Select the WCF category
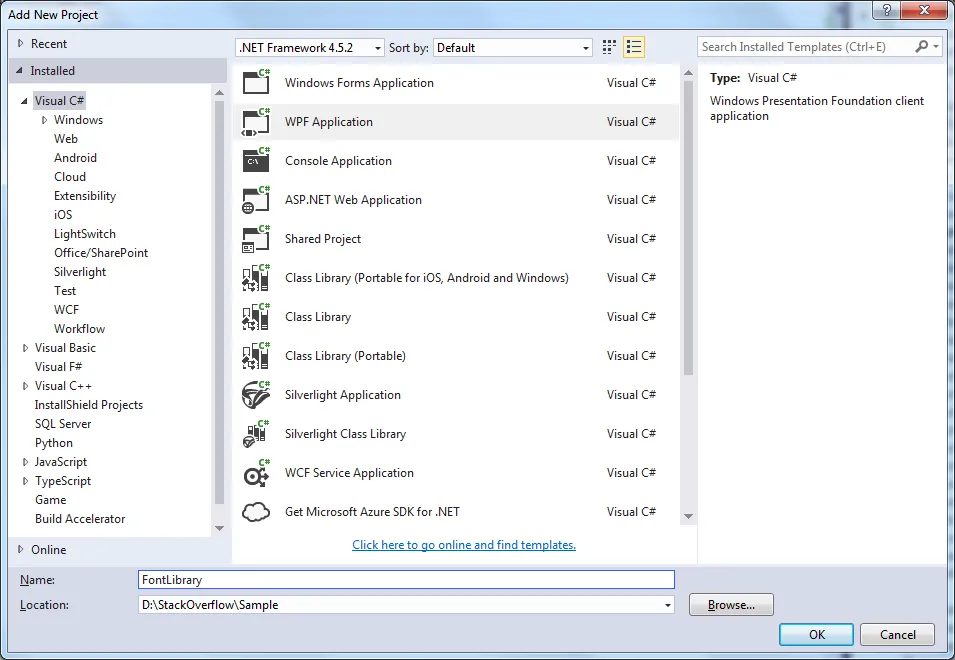Viewport: 955px width, 660px height. coord(66,309)
